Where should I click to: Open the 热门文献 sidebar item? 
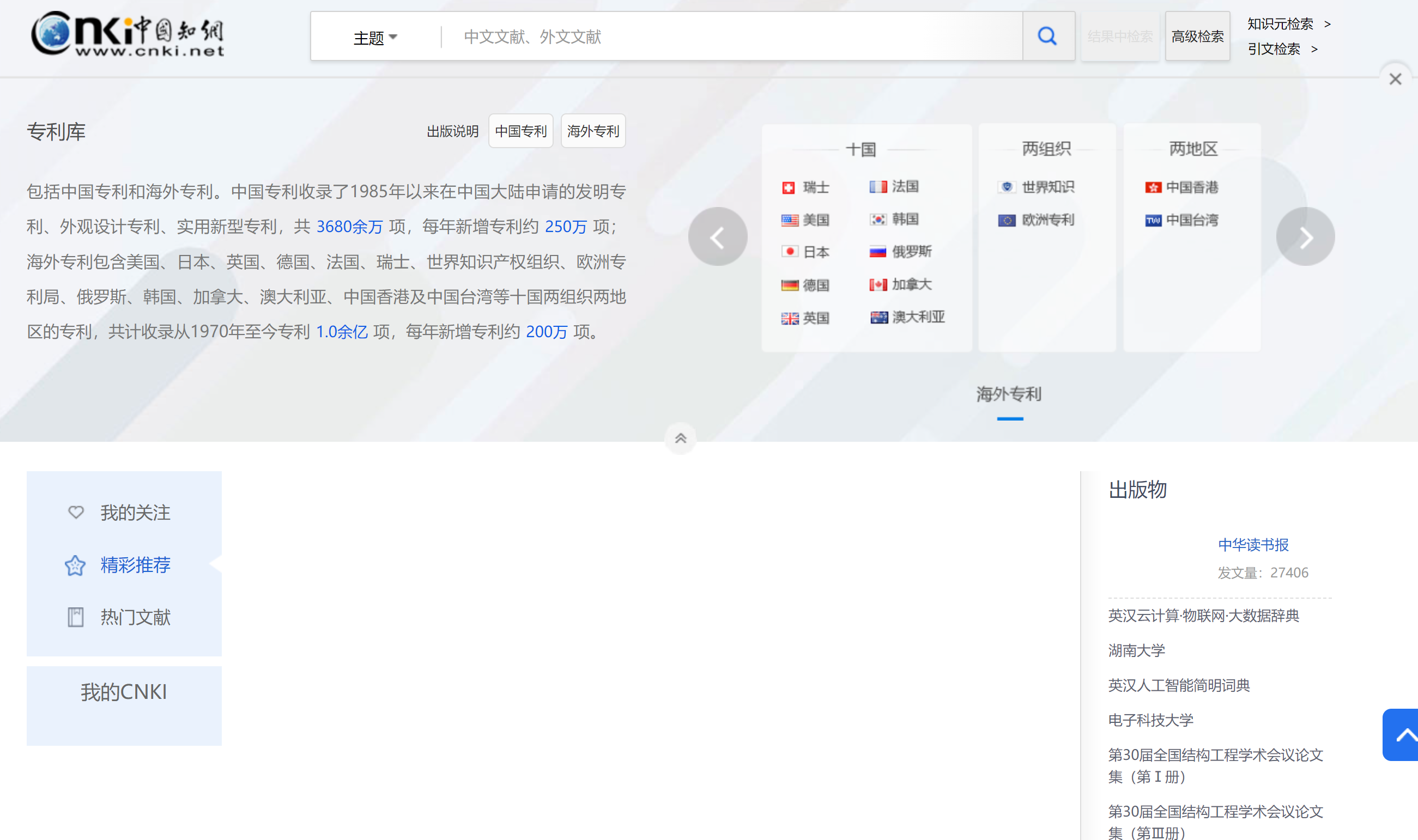click(135, 617)
